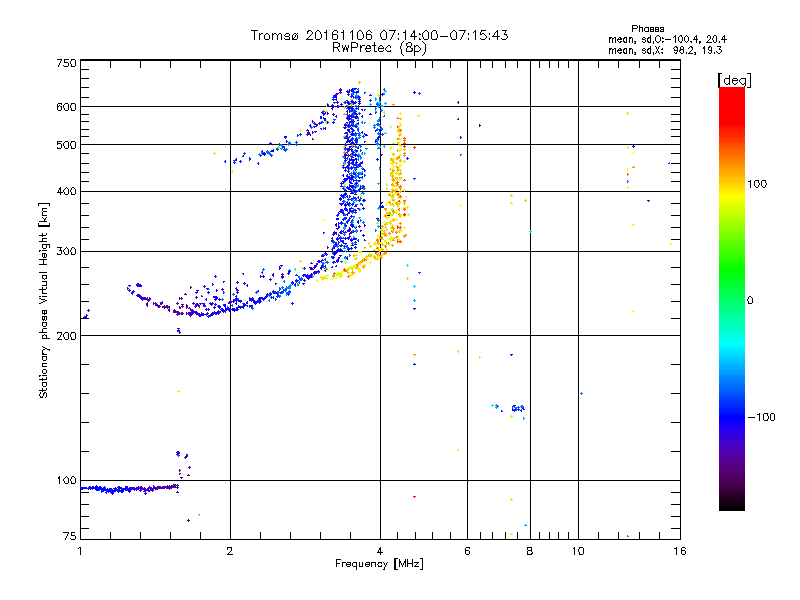Click the x-axis tick label '10'
The image size is (800, 600).
click(578, 551)
